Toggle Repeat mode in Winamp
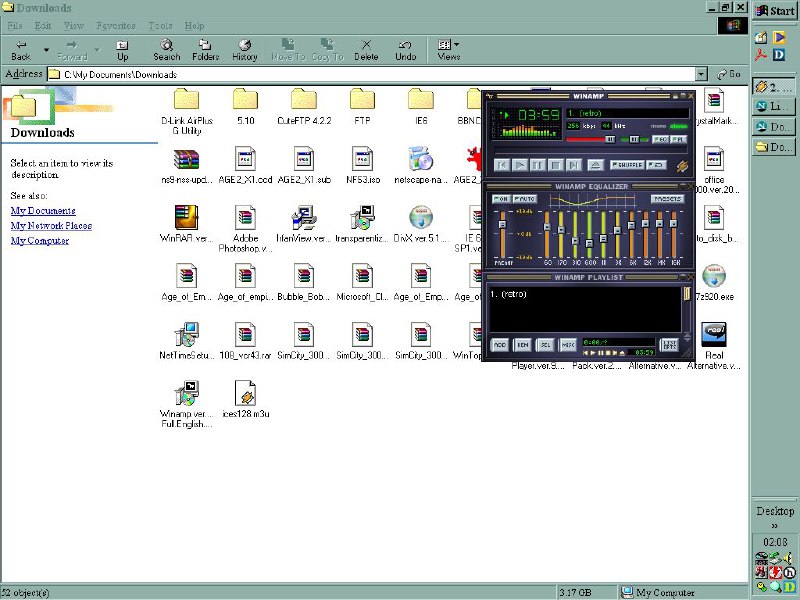 (x=656, y=165)
